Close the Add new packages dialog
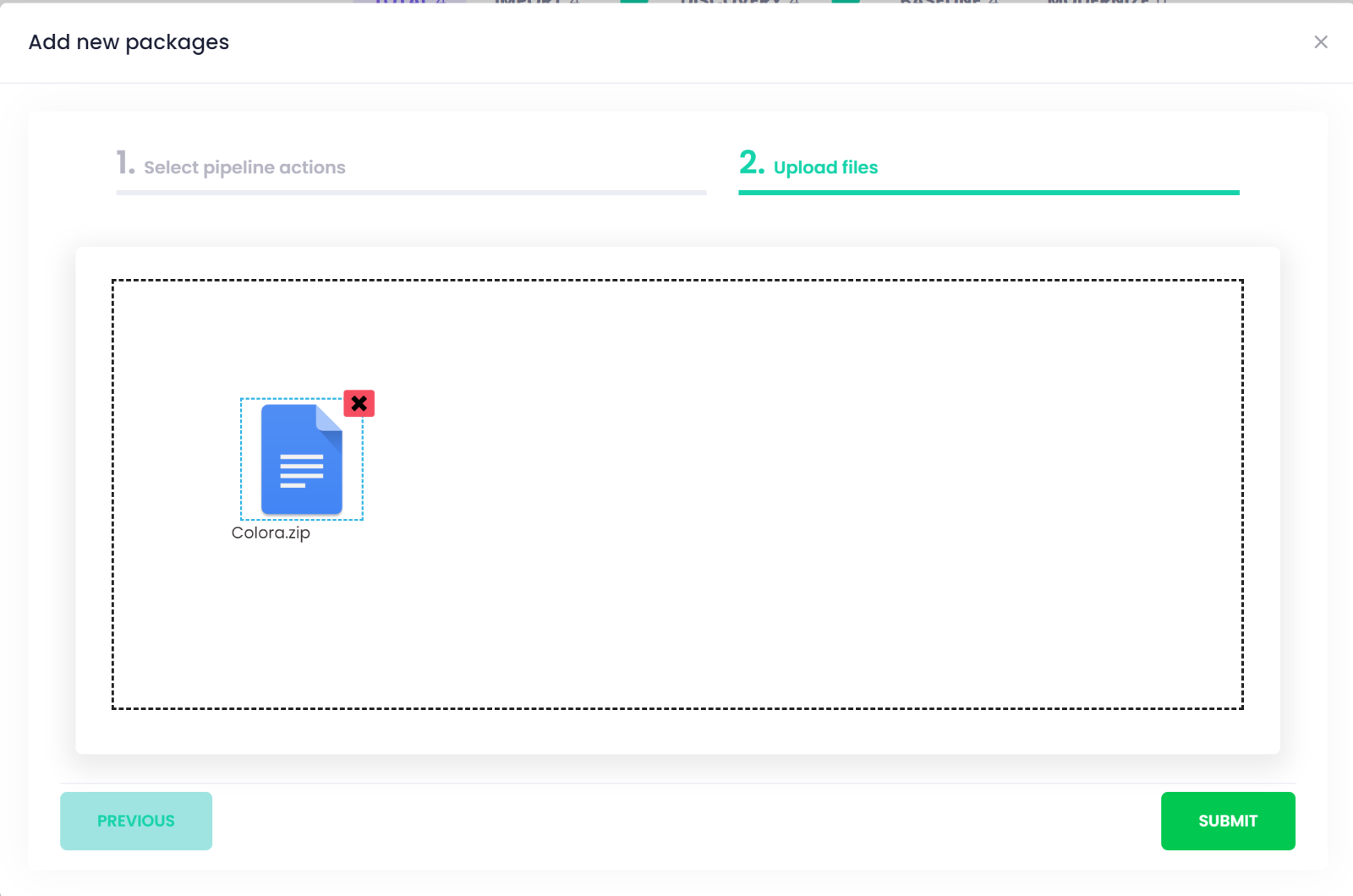1353x896 pixels. 1320,42
